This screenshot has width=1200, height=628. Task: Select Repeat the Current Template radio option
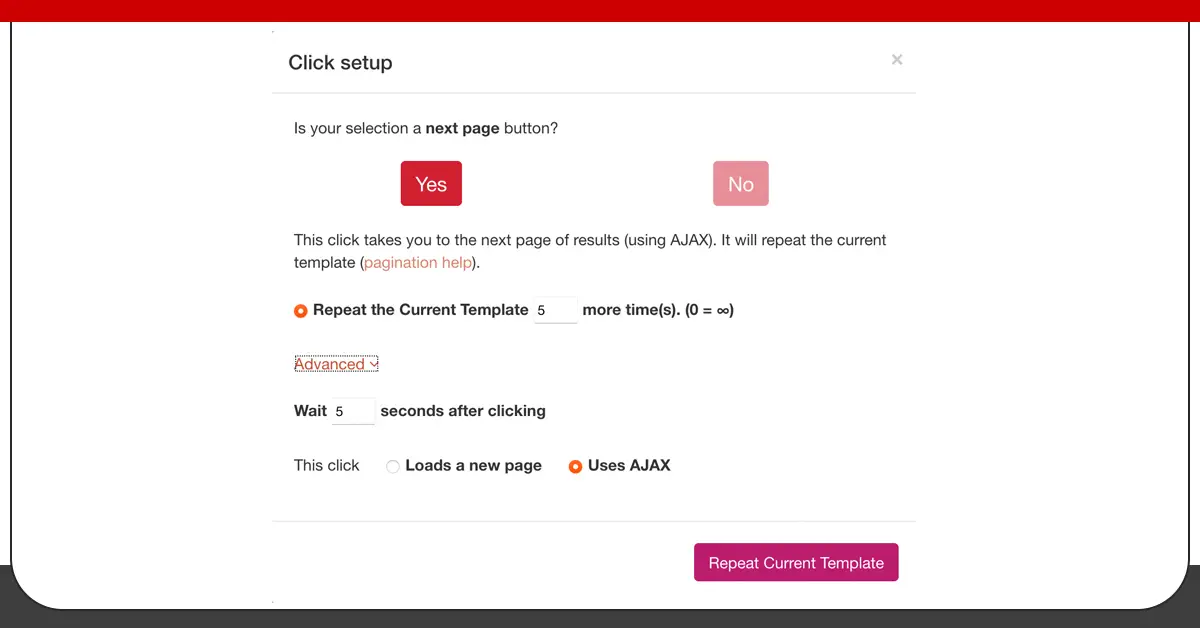point(300,311)
